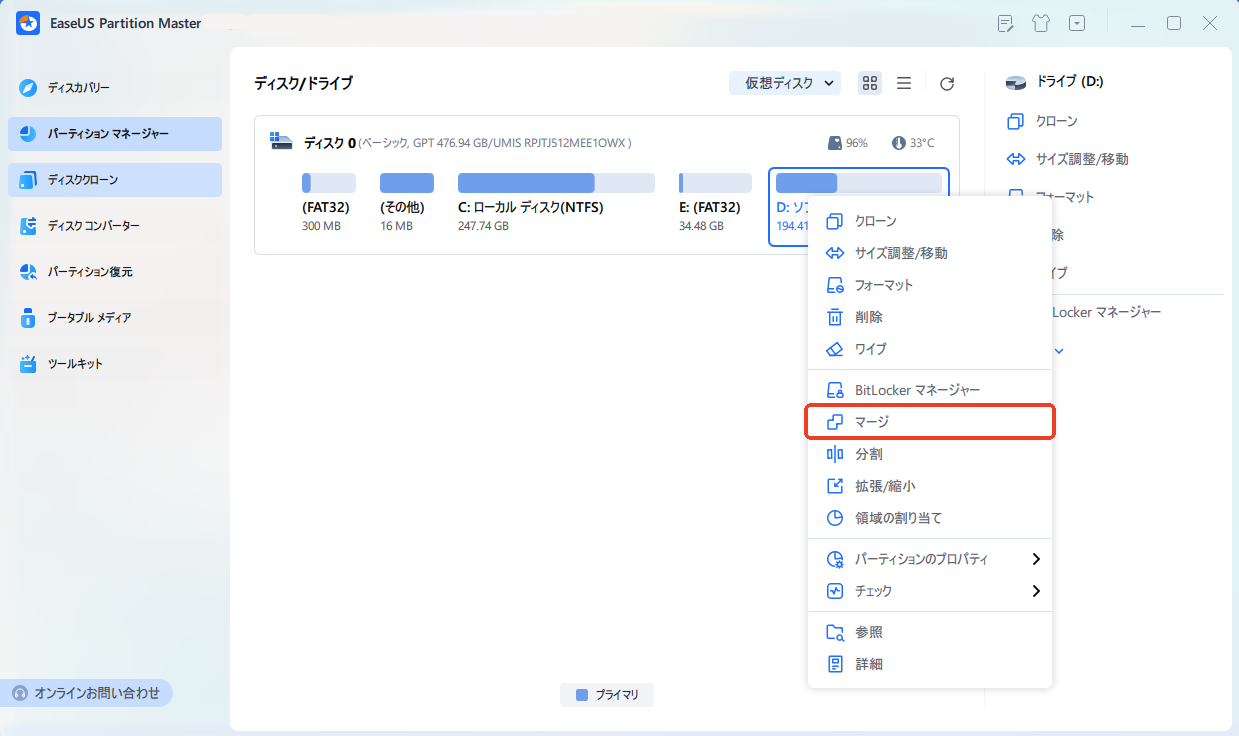1239x736 pixels.
Task: Open the 仮想ディスク dropdown
Action: tap(785, 84)
